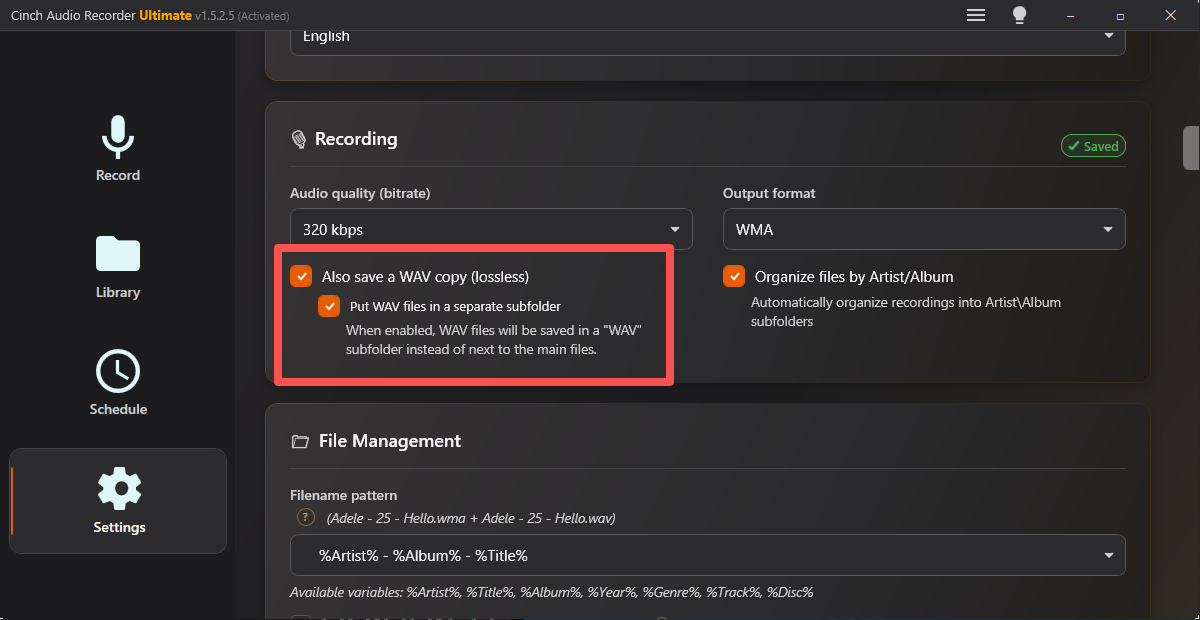This screenshot has height=620, width=1200.
Task: Click the Library folder icon
Action: pyautogui.click(x=118, y=254)
